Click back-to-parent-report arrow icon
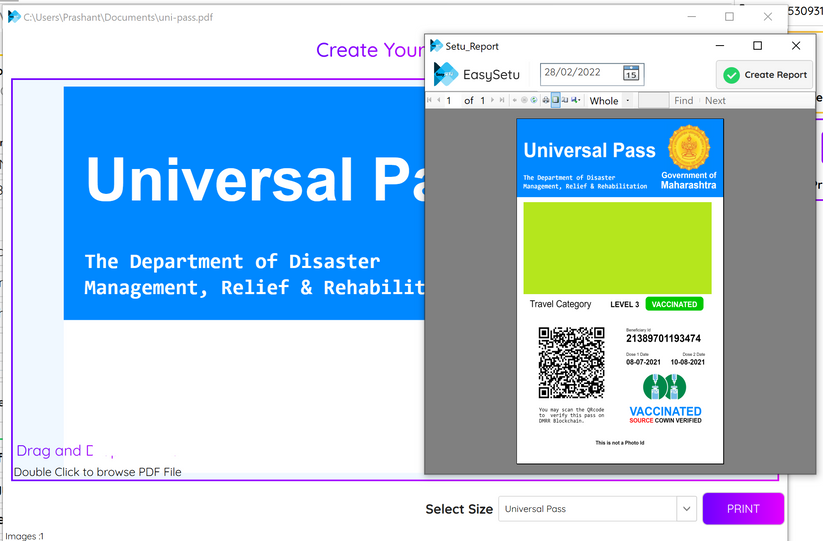823x541 pixels. [x=514, y=100]
